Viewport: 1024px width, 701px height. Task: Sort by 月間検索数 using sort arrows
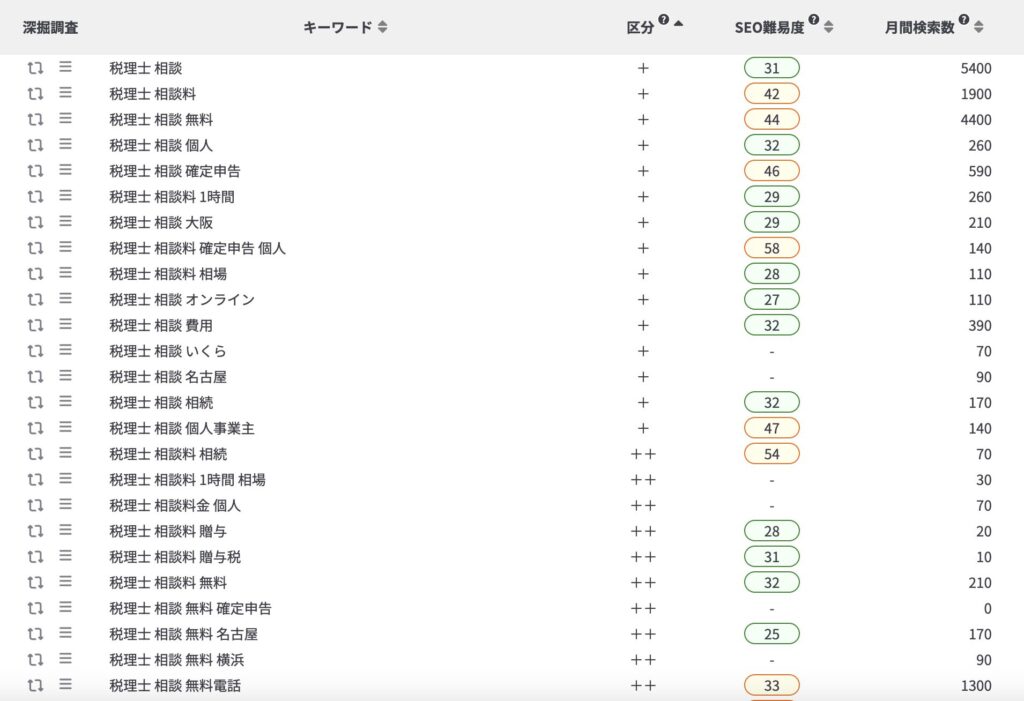click(x=978, y=28)
